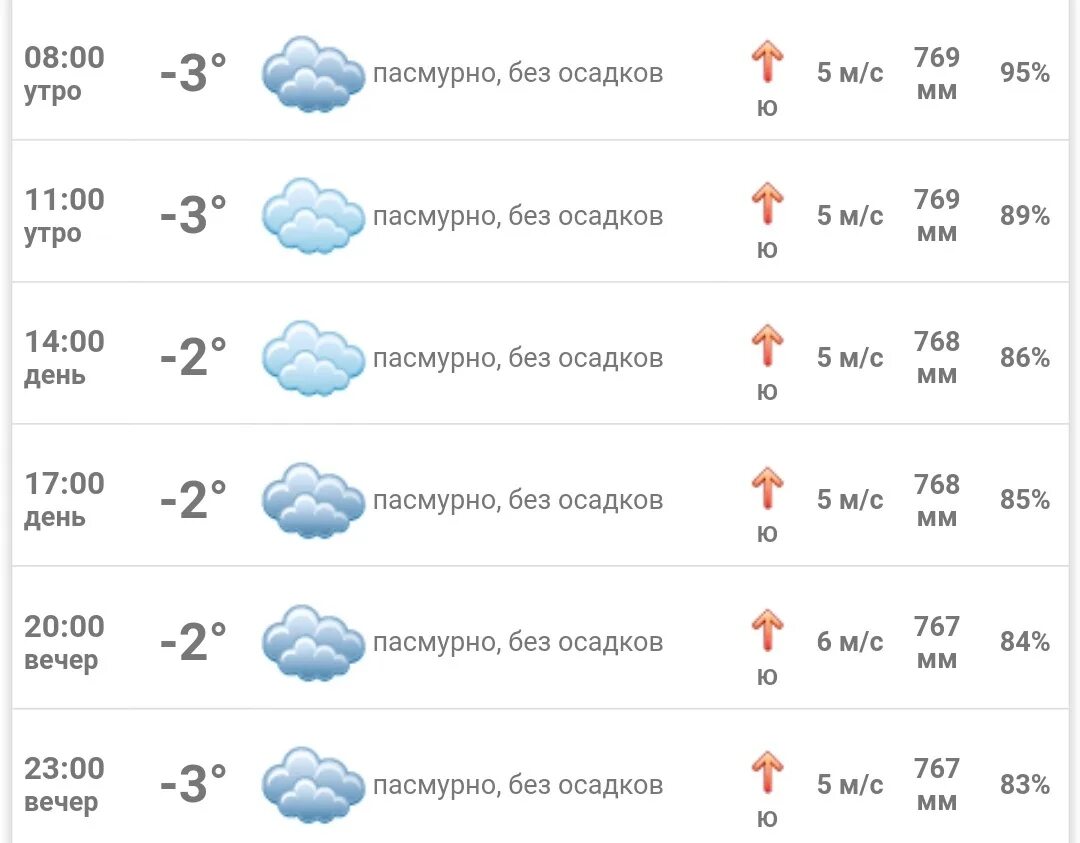Click the cloud icon in the 17:00 row
This screenshot has height=843, width=1080.
(x=313, y=501)
